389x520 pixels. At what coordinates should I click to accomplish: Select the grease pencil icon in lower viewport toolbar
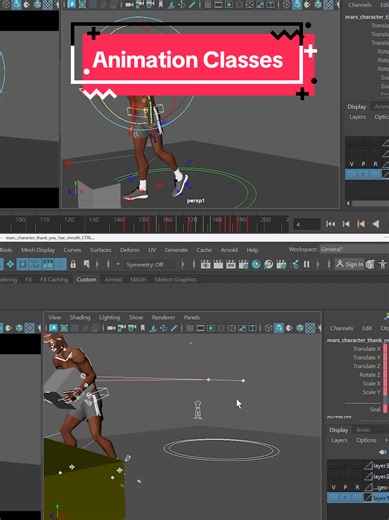pyautogui.click(x=174, y=328)
